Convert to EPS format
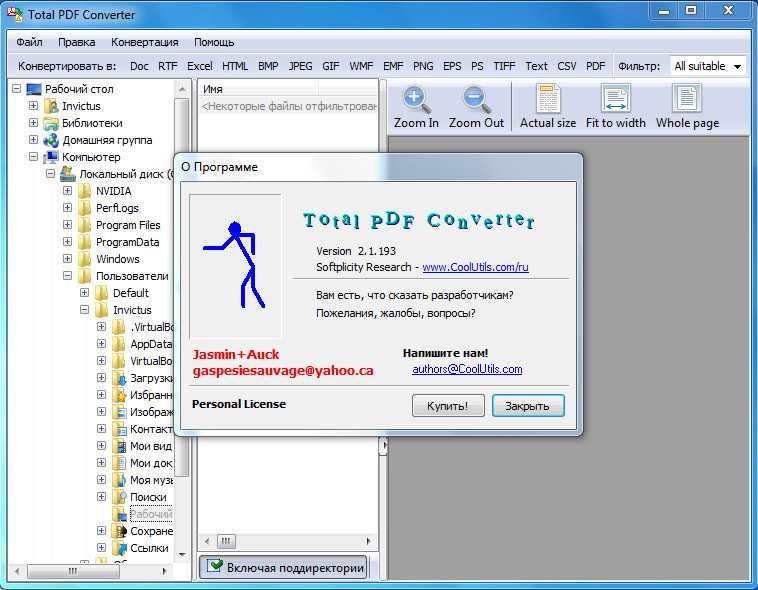This screenshot has height=590, width=758. (x=452, y=66)
